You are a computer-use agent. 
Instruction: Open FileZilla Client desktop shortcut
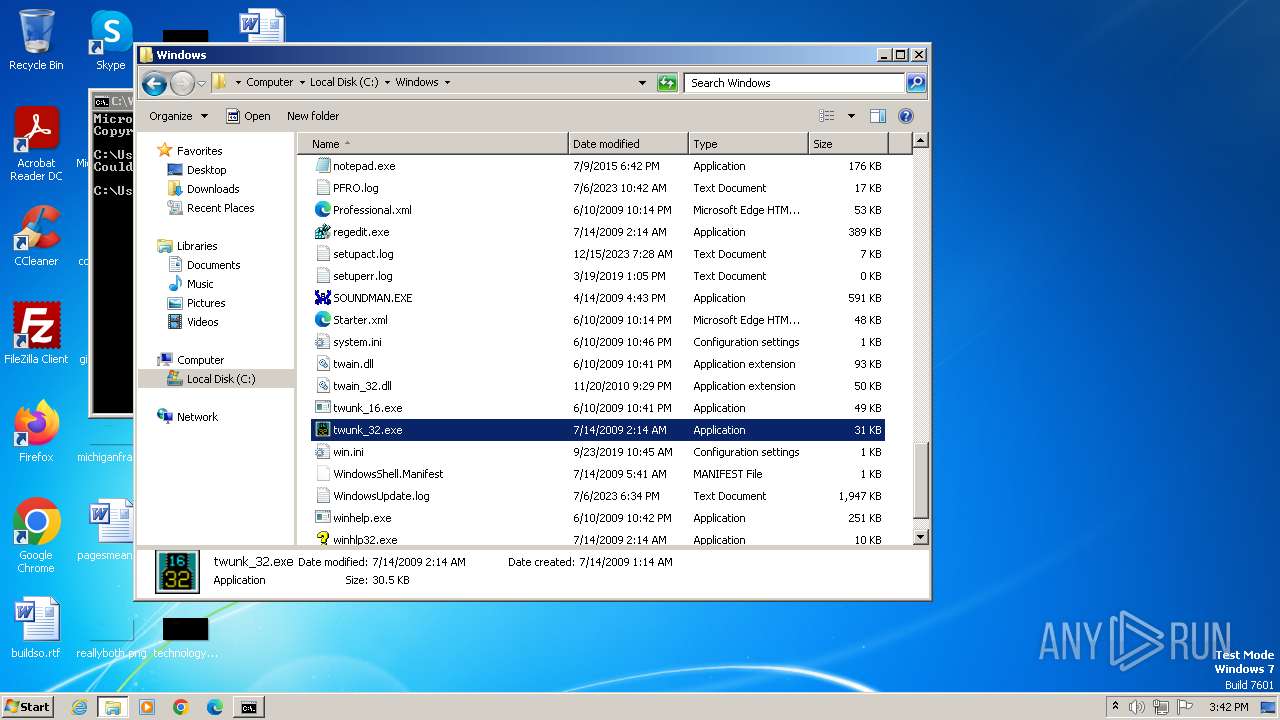point(36,334)
